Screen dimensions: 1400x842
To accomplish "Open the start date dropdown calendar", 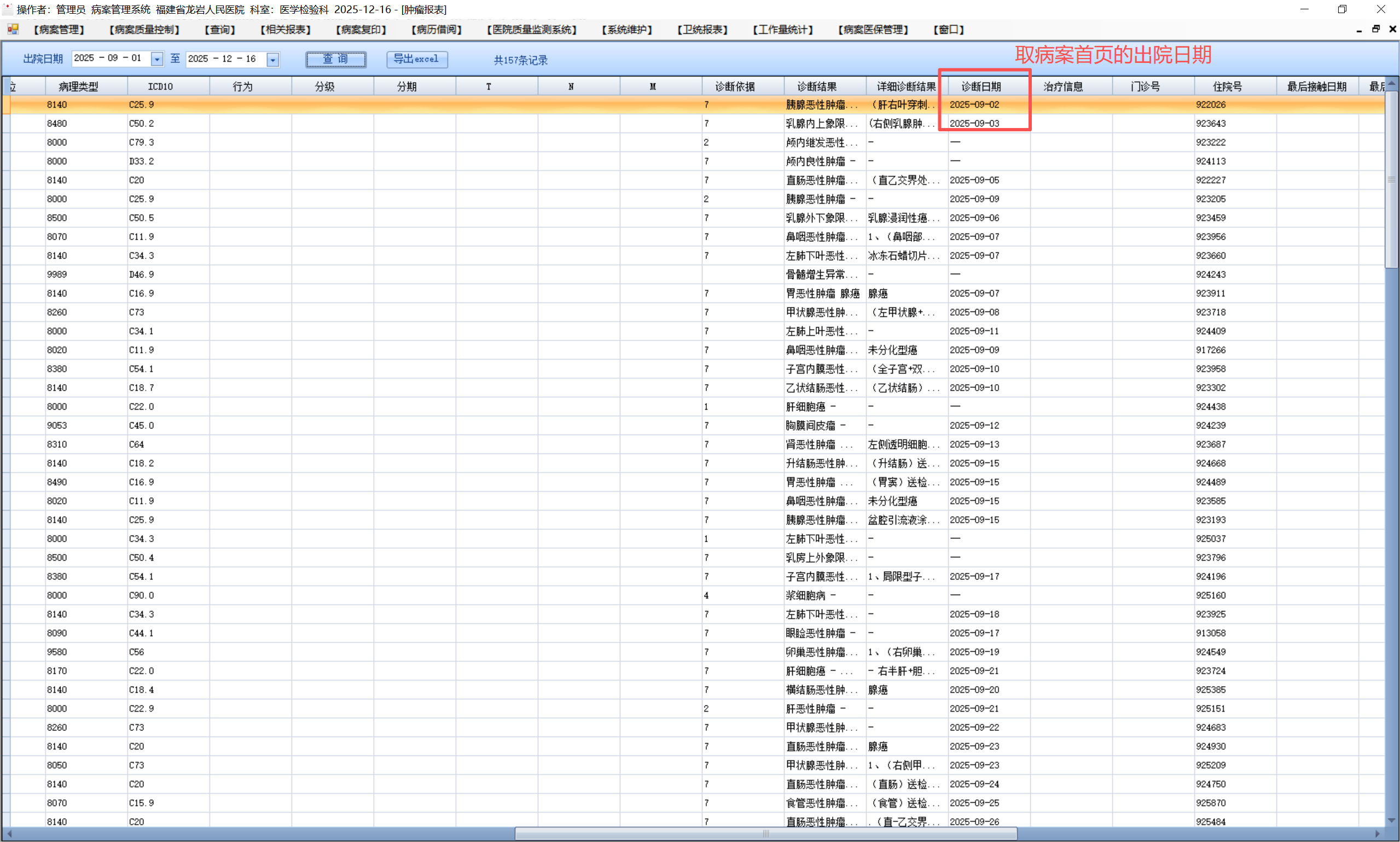I will pos(157,59).
